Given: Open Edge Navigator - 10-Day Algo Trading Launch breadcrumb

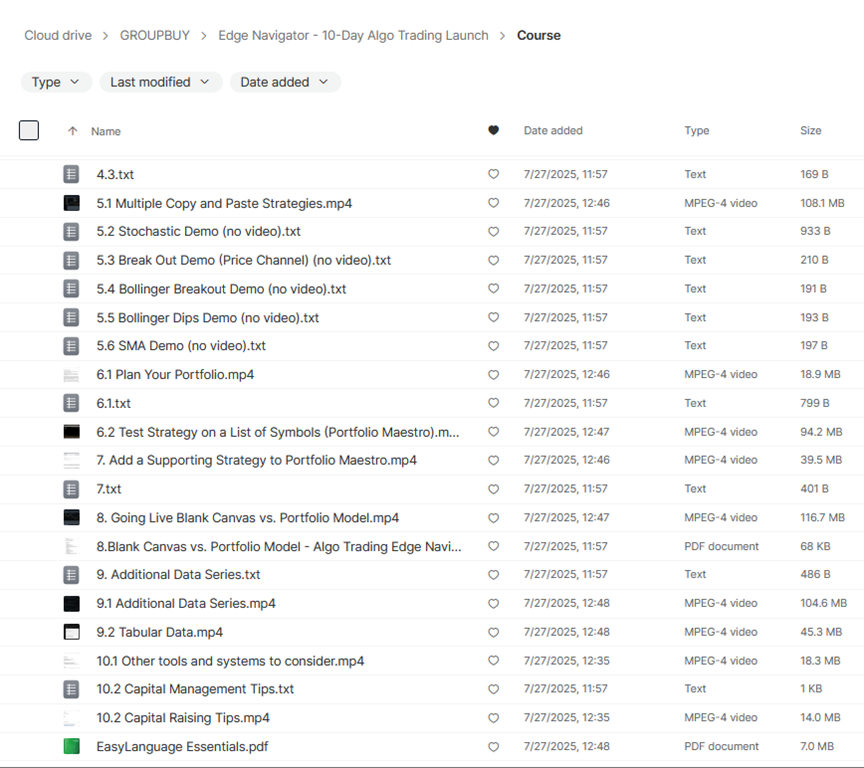Looking at the screenshot, I should [353, 35].
